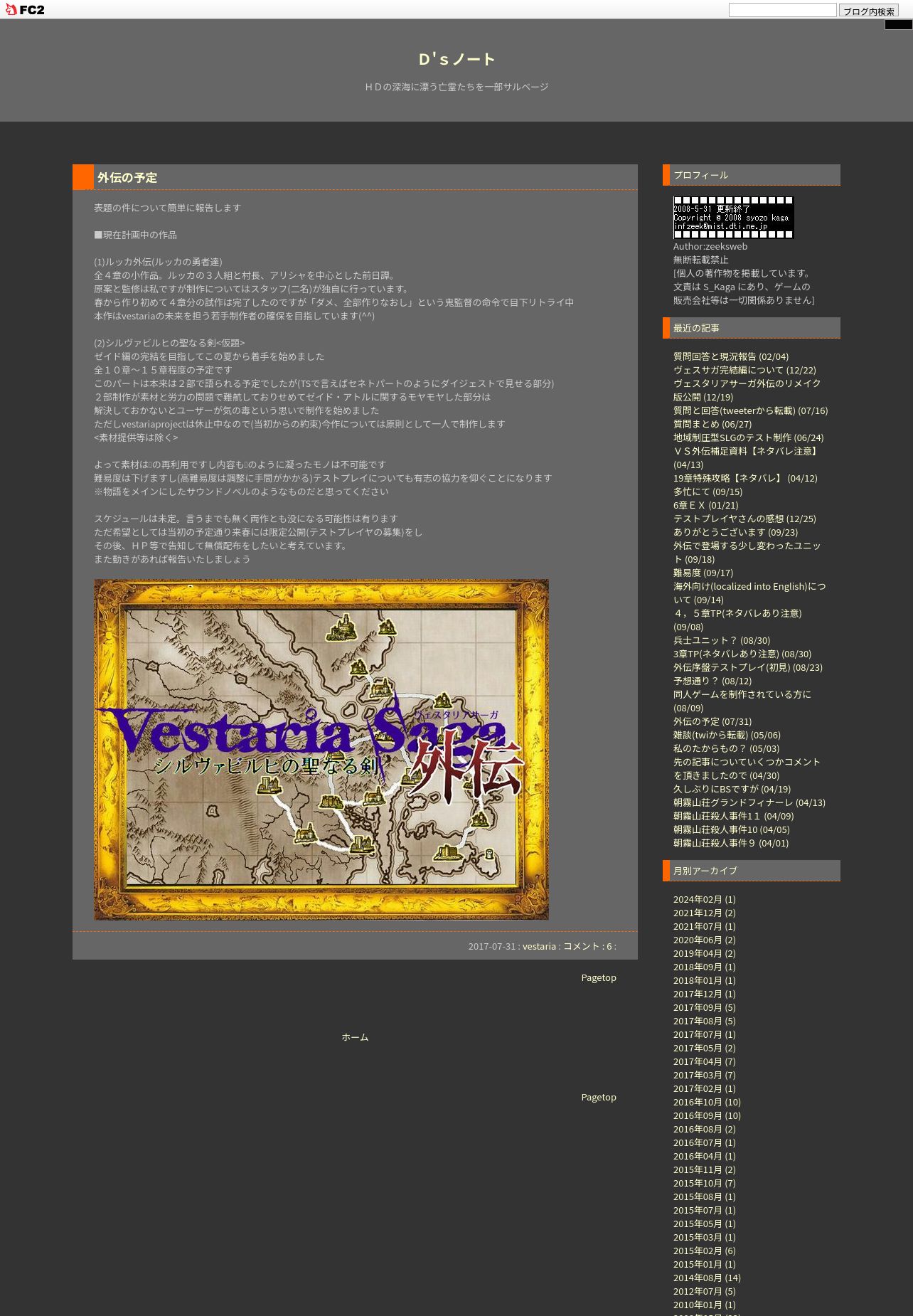Open 外伝で登場する少し変わったユニット article
The width and height of the screenshot is (913, 1316).
tap(747, 552)
